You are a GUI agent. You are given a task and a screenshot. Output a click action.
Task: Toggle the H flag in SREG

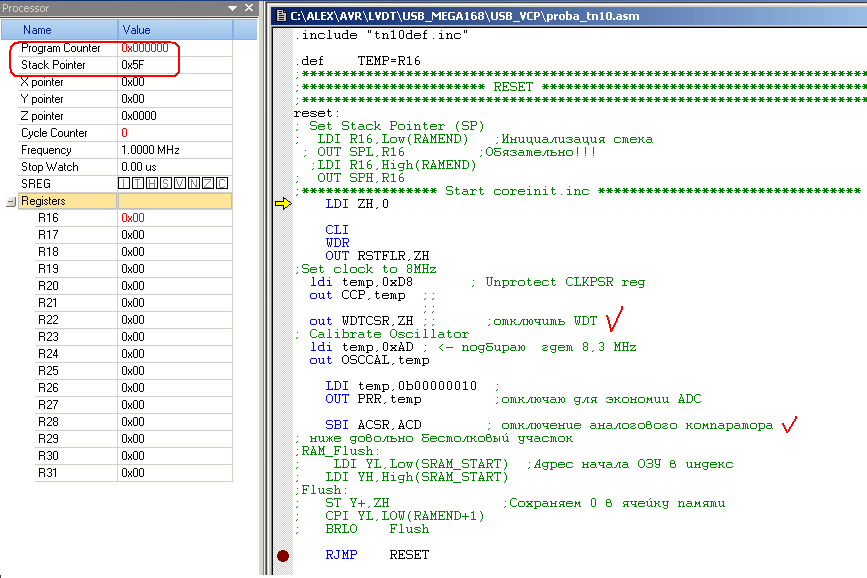click(x=152, y=183)
